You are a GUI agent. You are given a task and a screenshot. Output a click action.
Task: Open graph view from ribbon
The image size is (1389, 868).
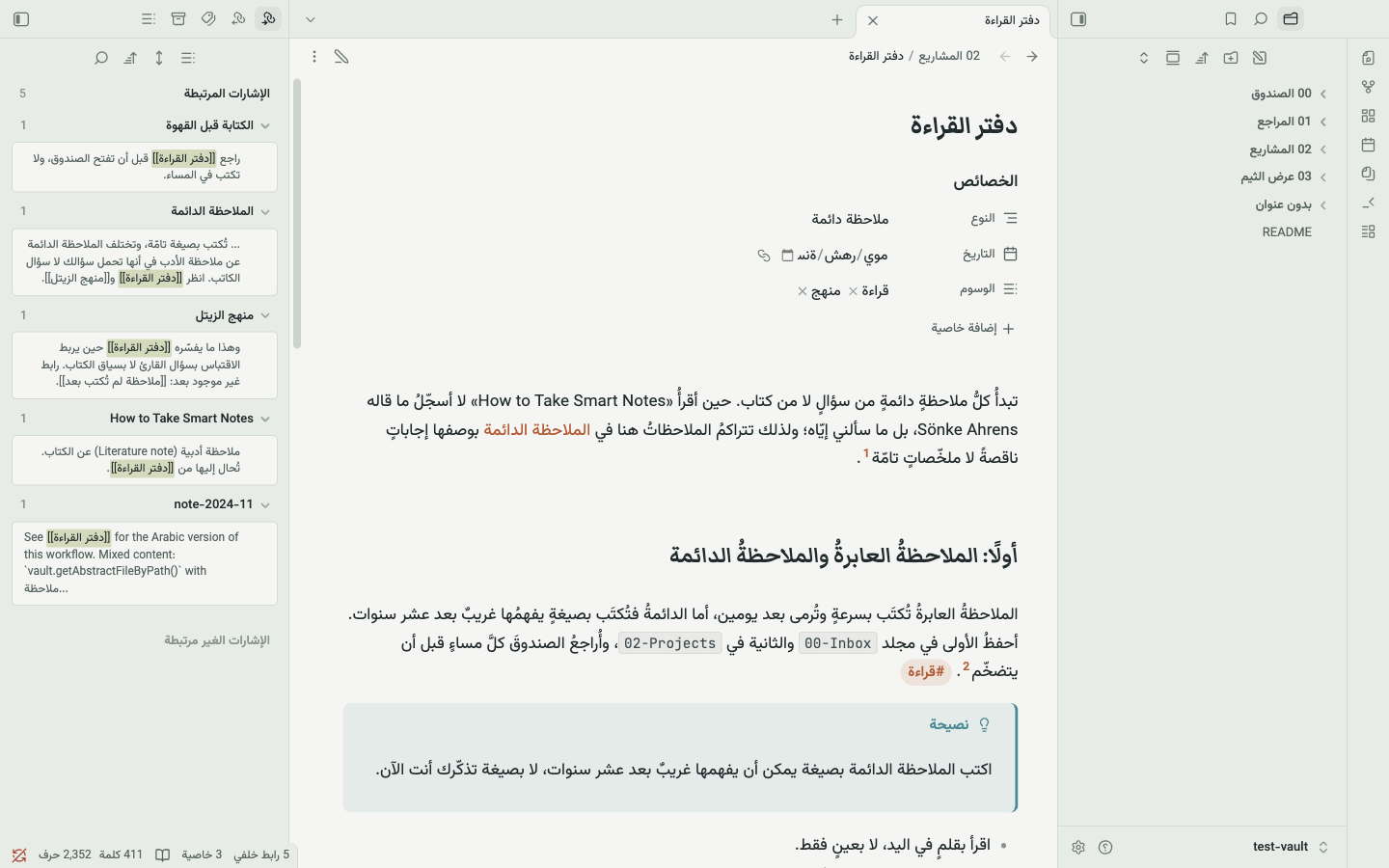pyautogui.click(x=1368, y=87)
